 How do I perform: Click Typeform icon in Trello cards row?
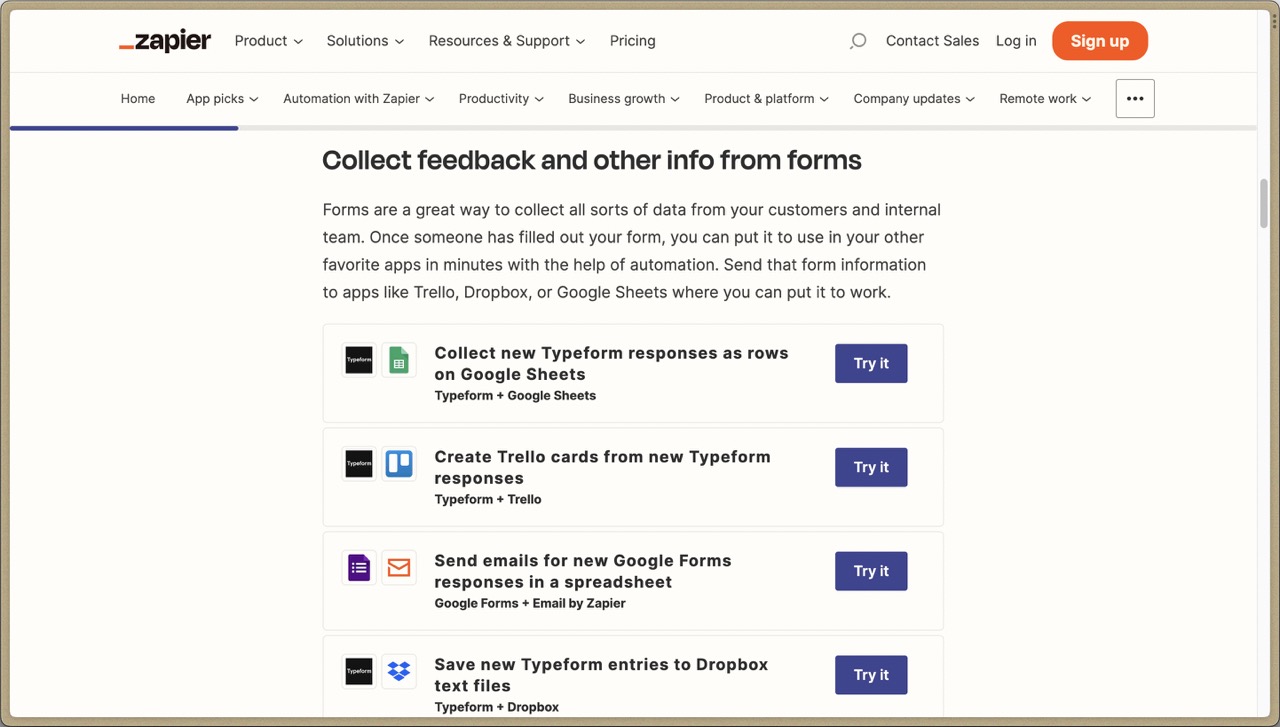pos(359,464)
